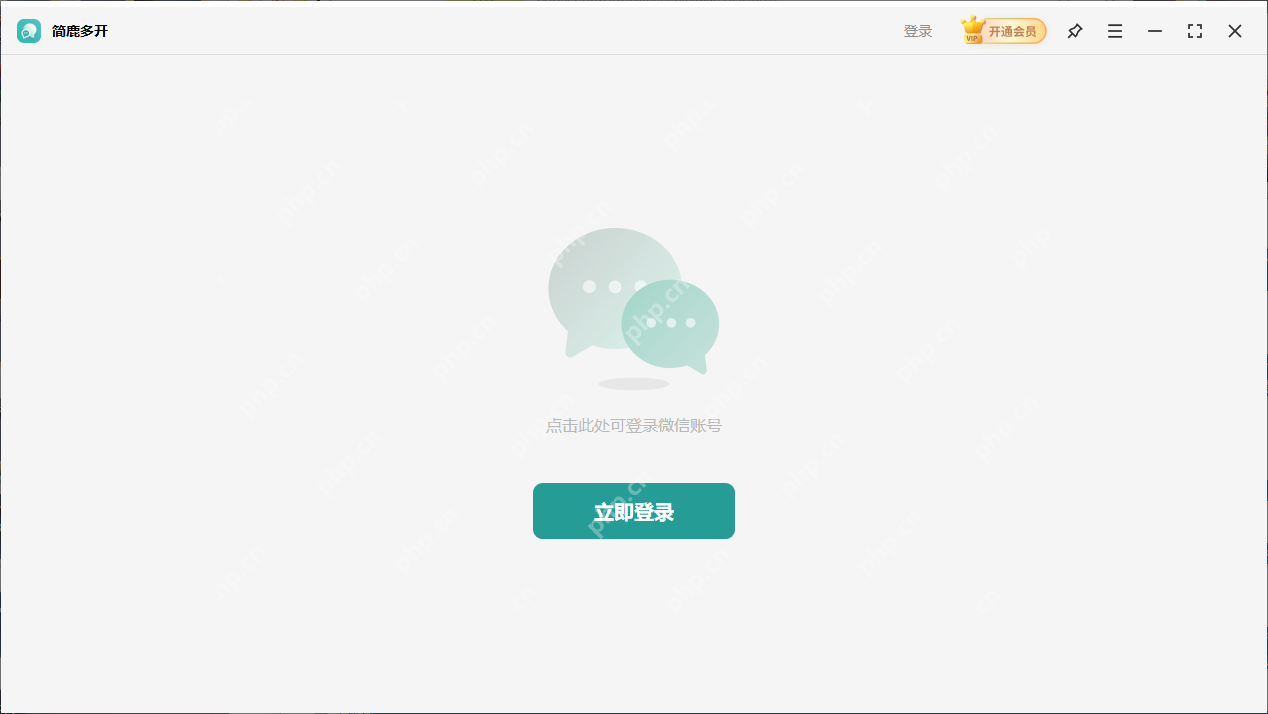The width and height of the screenshot is (1268, 714).
Task: Click the 简鹿多开 app logo icon
Action: (29, 31)
